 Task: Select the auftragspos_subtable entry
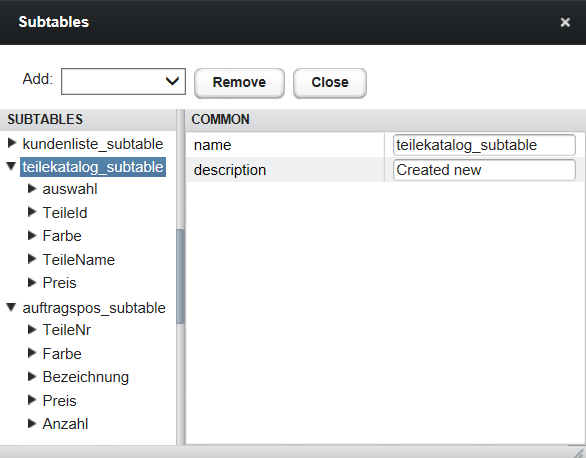(94, 308)
